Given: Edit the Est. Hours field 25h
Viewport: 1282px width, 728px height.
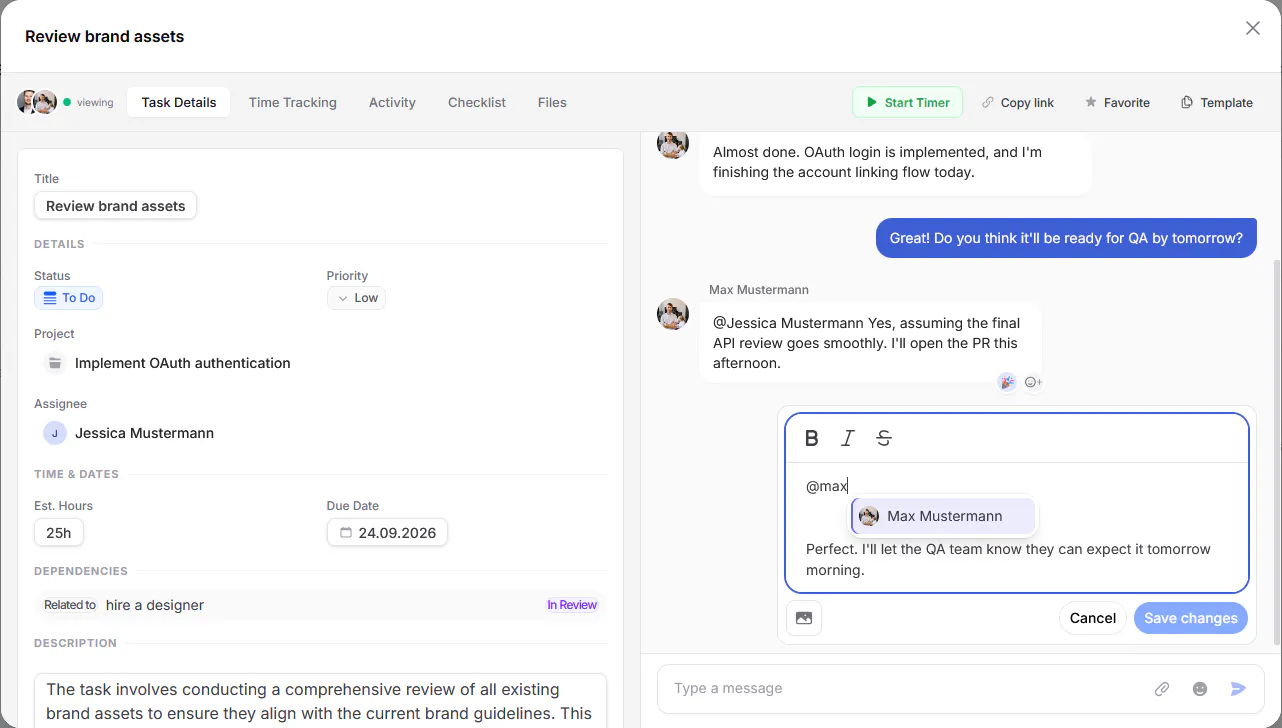Looking at the screenshot, I should click(59, 533).
